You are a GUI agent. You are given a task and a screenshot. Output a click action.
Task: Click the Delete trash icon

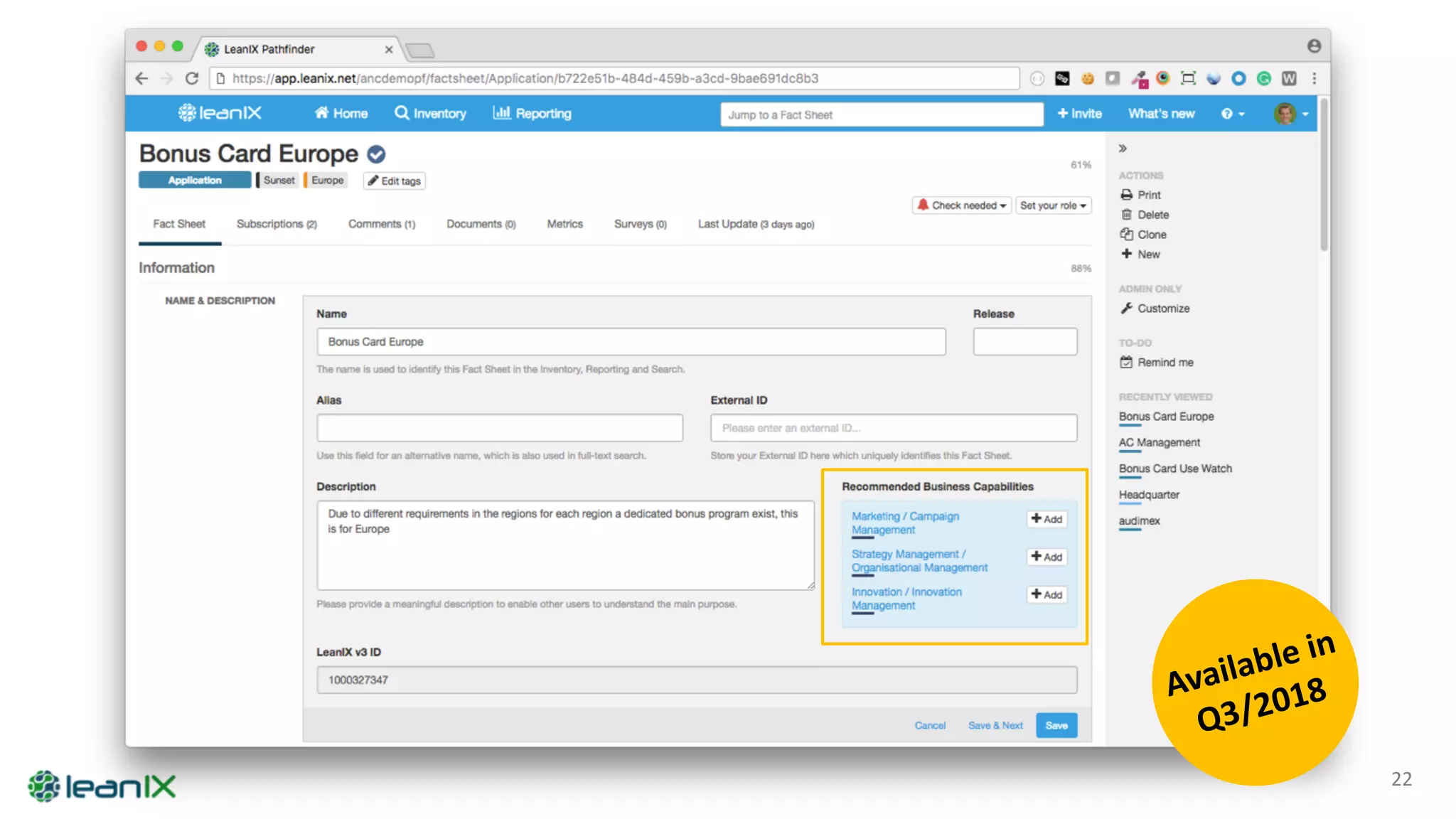(x=1126, y=215)
